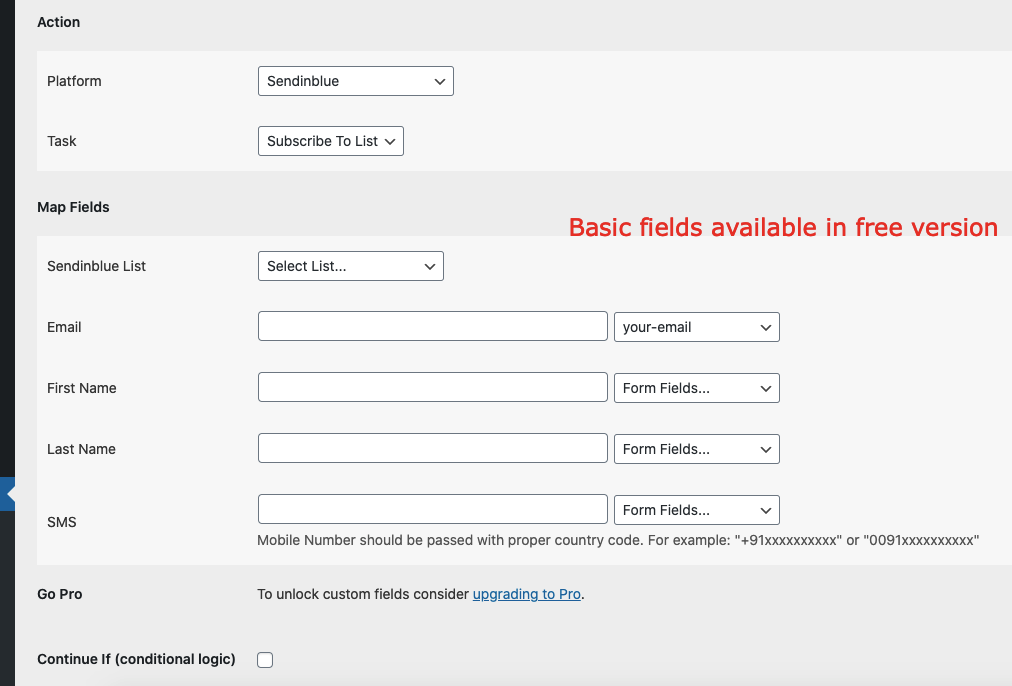Click the sidebar collapse arrow indicator
The width and height of the screenshot is (1012, 686).
(8, 494)
